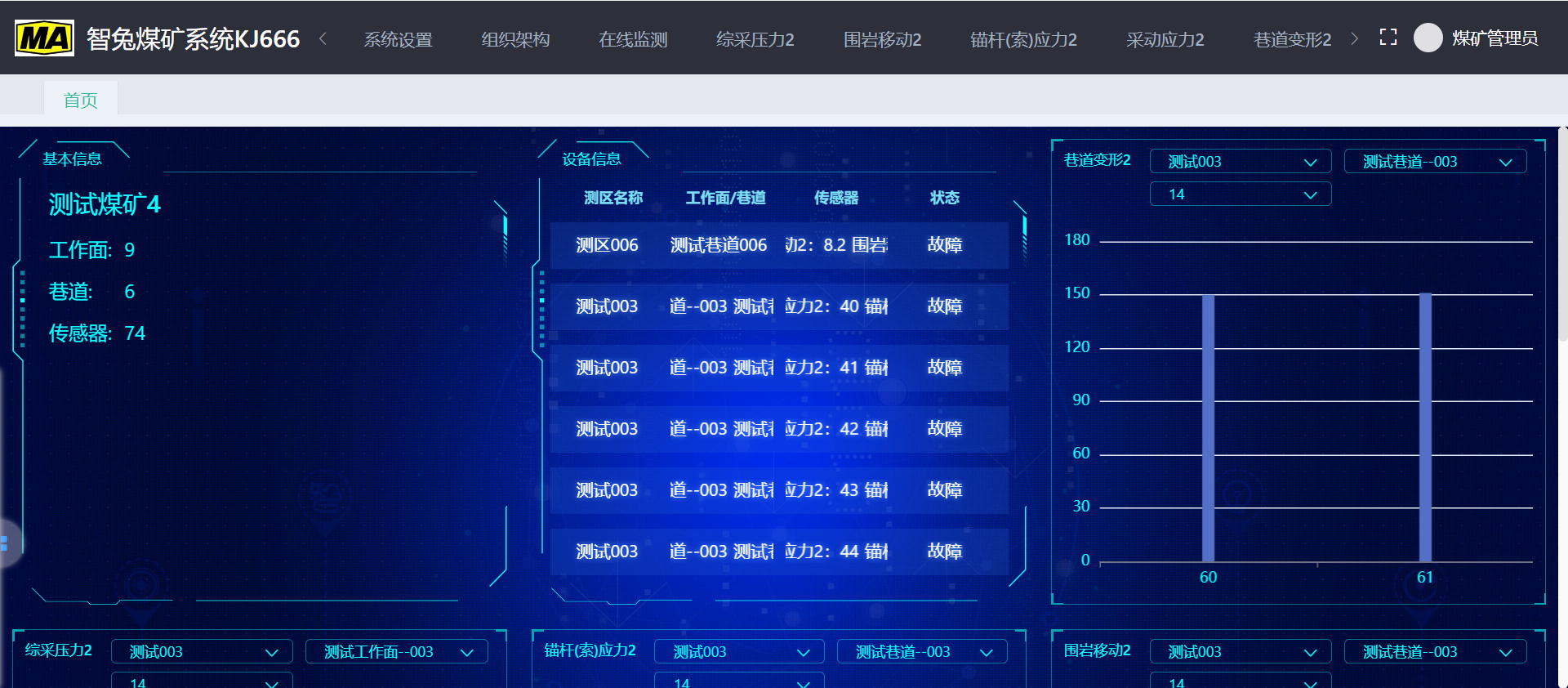Open the 综采压力2 menu

755,39
